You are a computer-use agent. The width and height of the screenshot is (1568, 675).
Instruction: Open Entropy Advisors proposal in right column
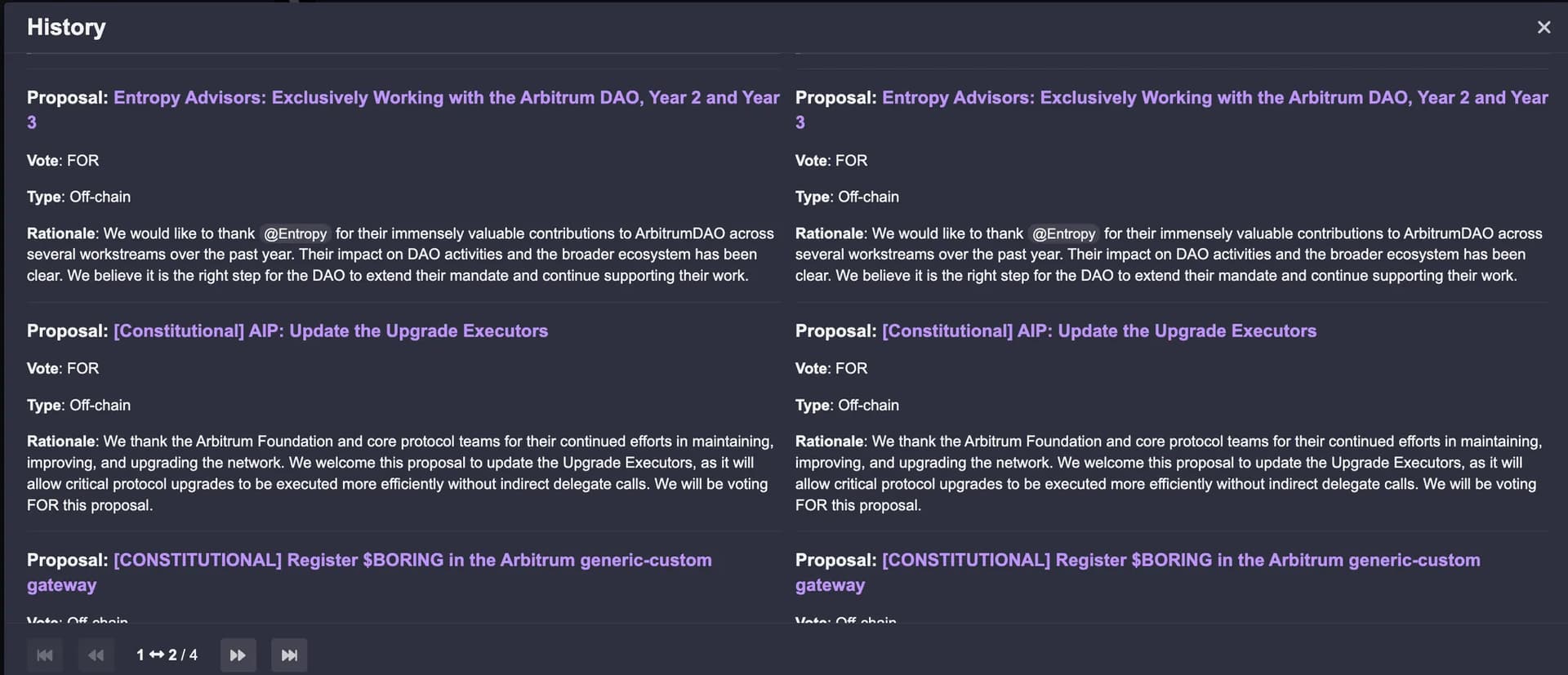1214,98
